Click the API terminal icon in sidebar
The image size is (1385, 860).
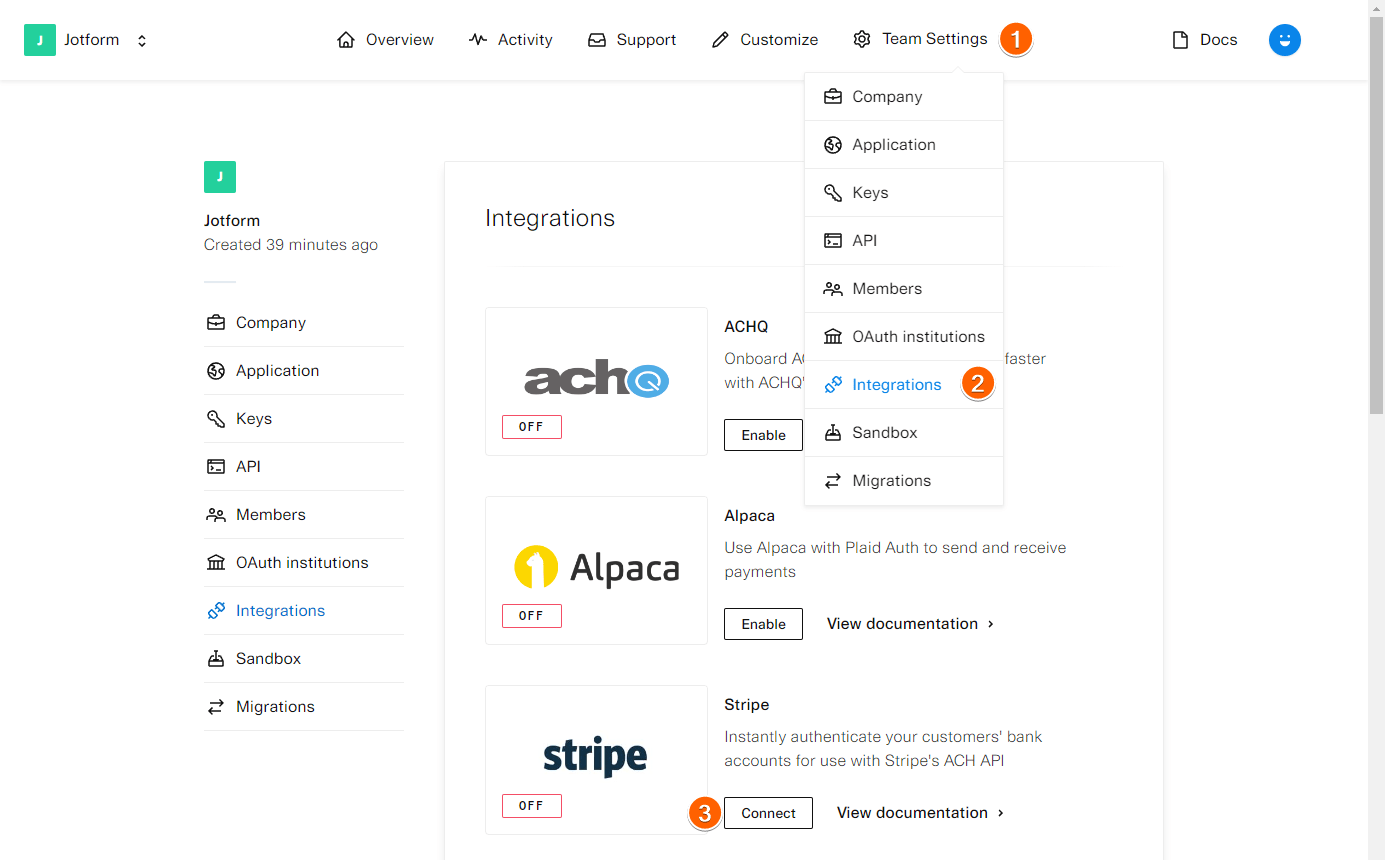click(x=216, y=467)
